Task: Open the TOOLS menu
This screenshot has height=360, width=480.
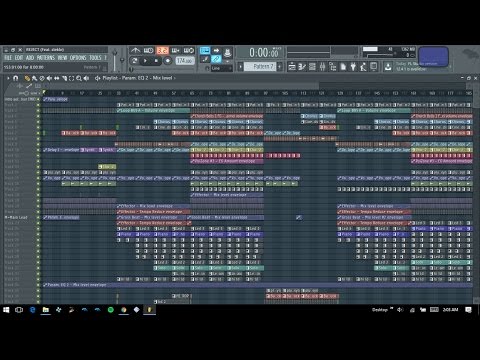Action: (95, 58)
